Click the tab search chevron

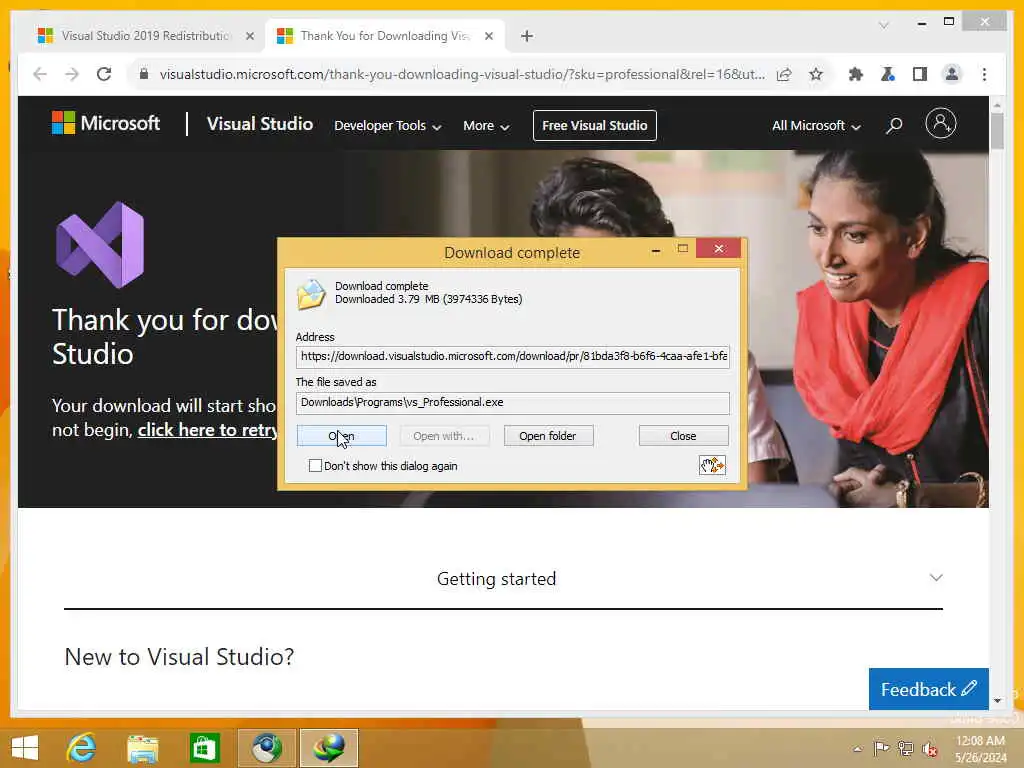pos(884,25)
